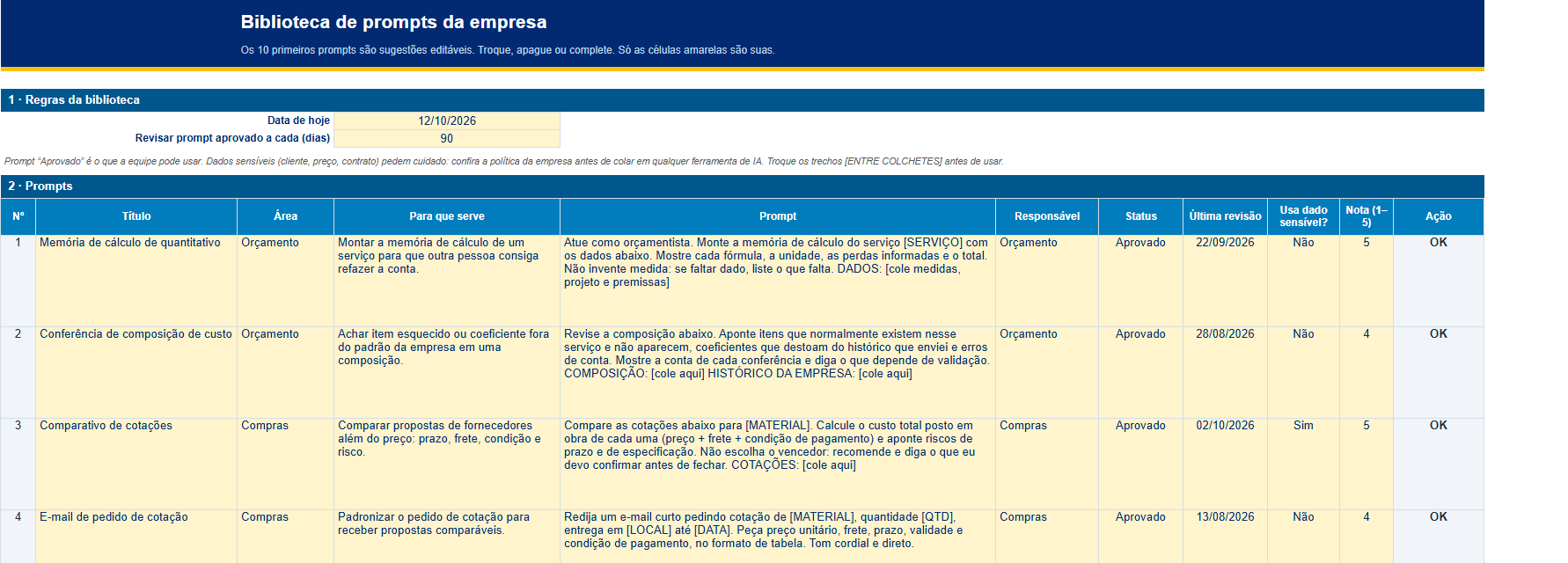Select review date 13/08/2026
Viewport: 1568px width, 563px height.
click(x=1225, y=537)
